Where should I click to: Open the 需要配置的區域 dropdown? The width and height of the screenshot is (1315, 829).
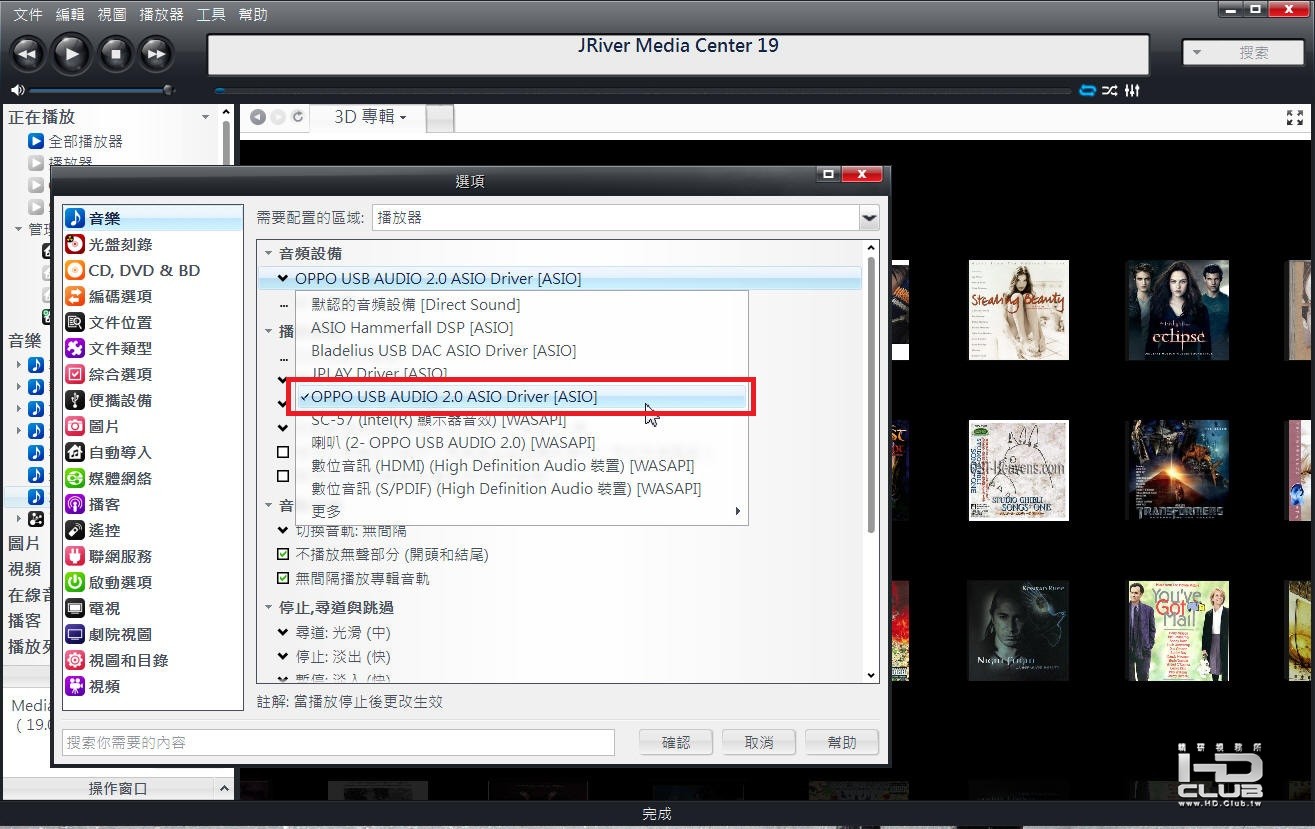[626, 217]
